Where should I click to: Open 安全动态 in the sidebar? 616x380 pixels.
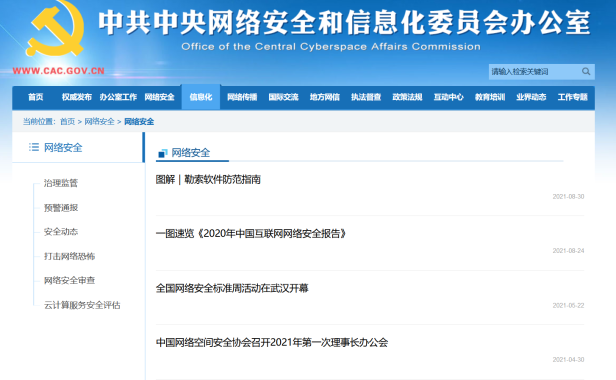point(61,232)
